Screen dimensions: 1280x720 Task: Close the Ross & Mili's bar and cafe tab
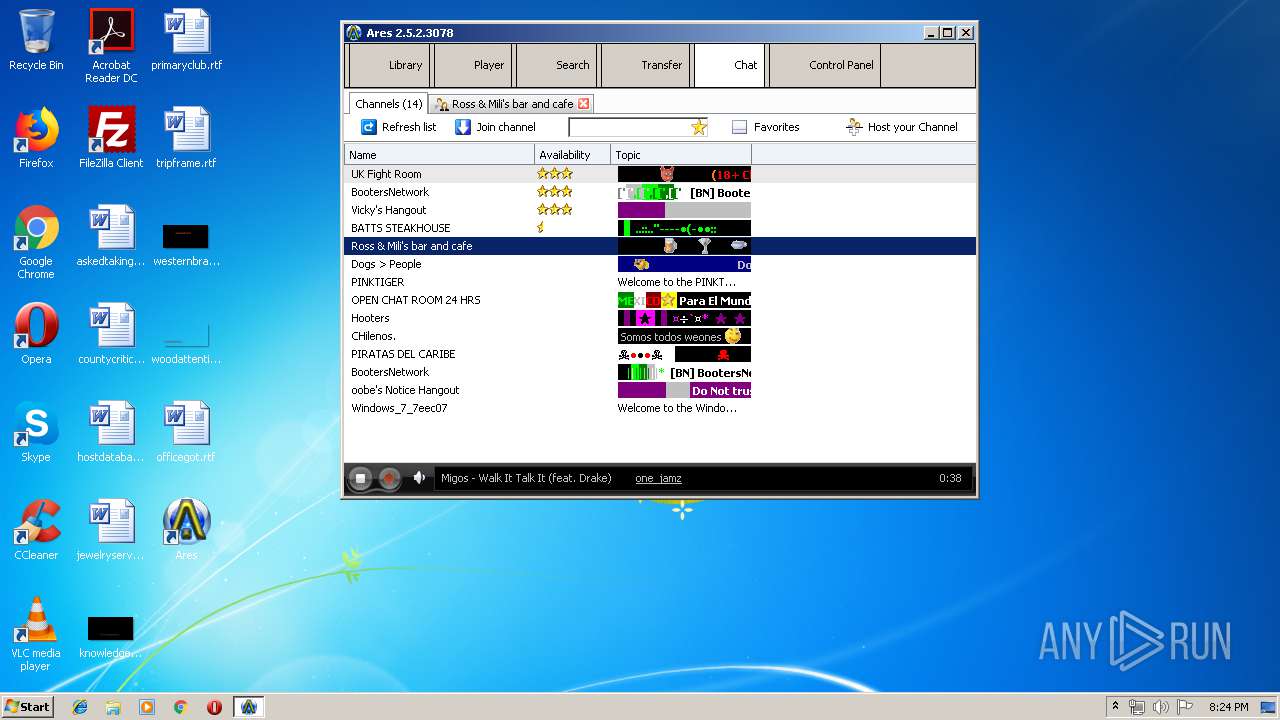(x=584, y=104)
